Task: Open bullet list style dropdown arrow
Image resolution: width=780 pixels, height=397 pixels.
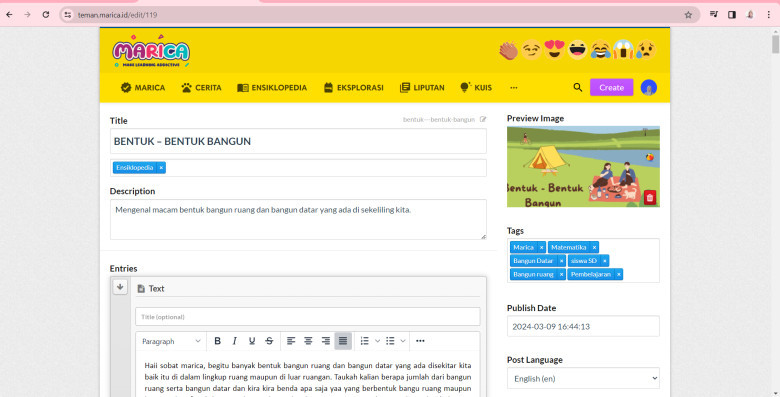Action: click(x=403, y=341)
